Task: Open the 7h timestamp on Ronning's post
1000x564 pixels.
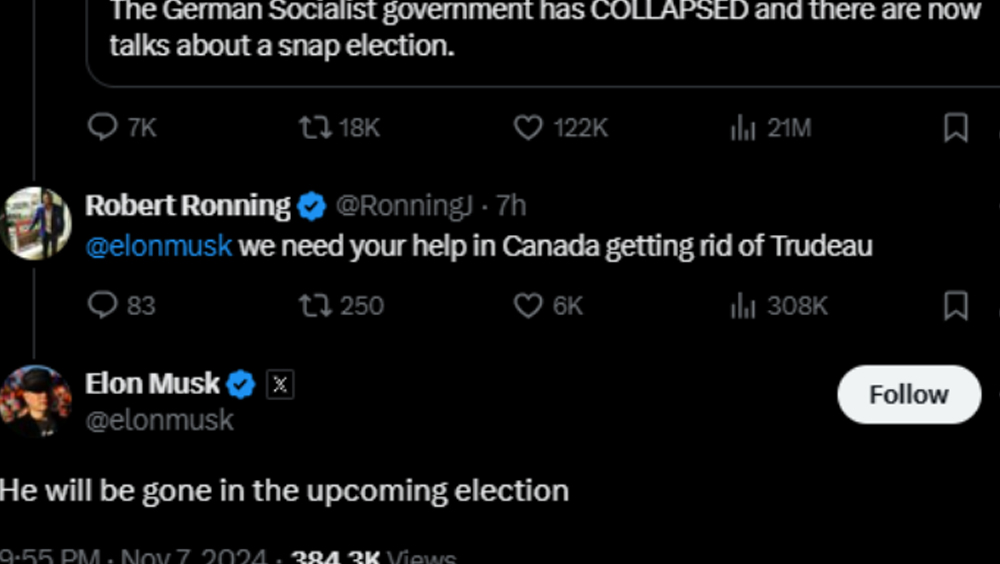Action: [511, 206]
